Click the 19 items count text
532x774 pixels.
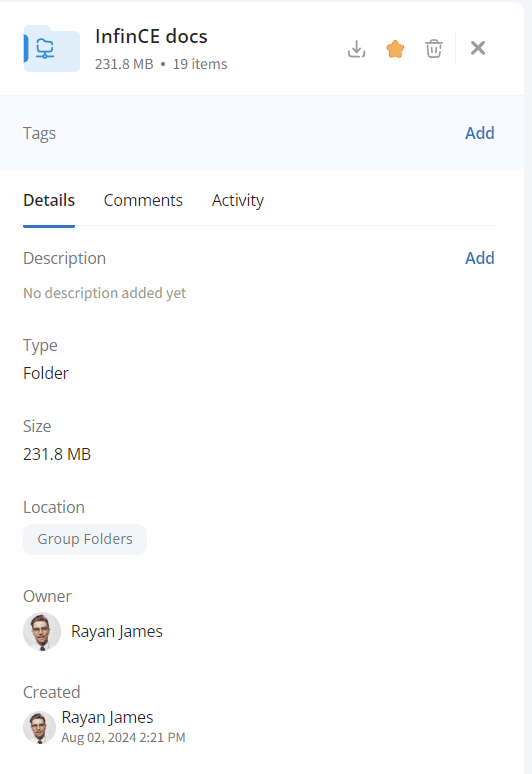(x=200, y=64)
